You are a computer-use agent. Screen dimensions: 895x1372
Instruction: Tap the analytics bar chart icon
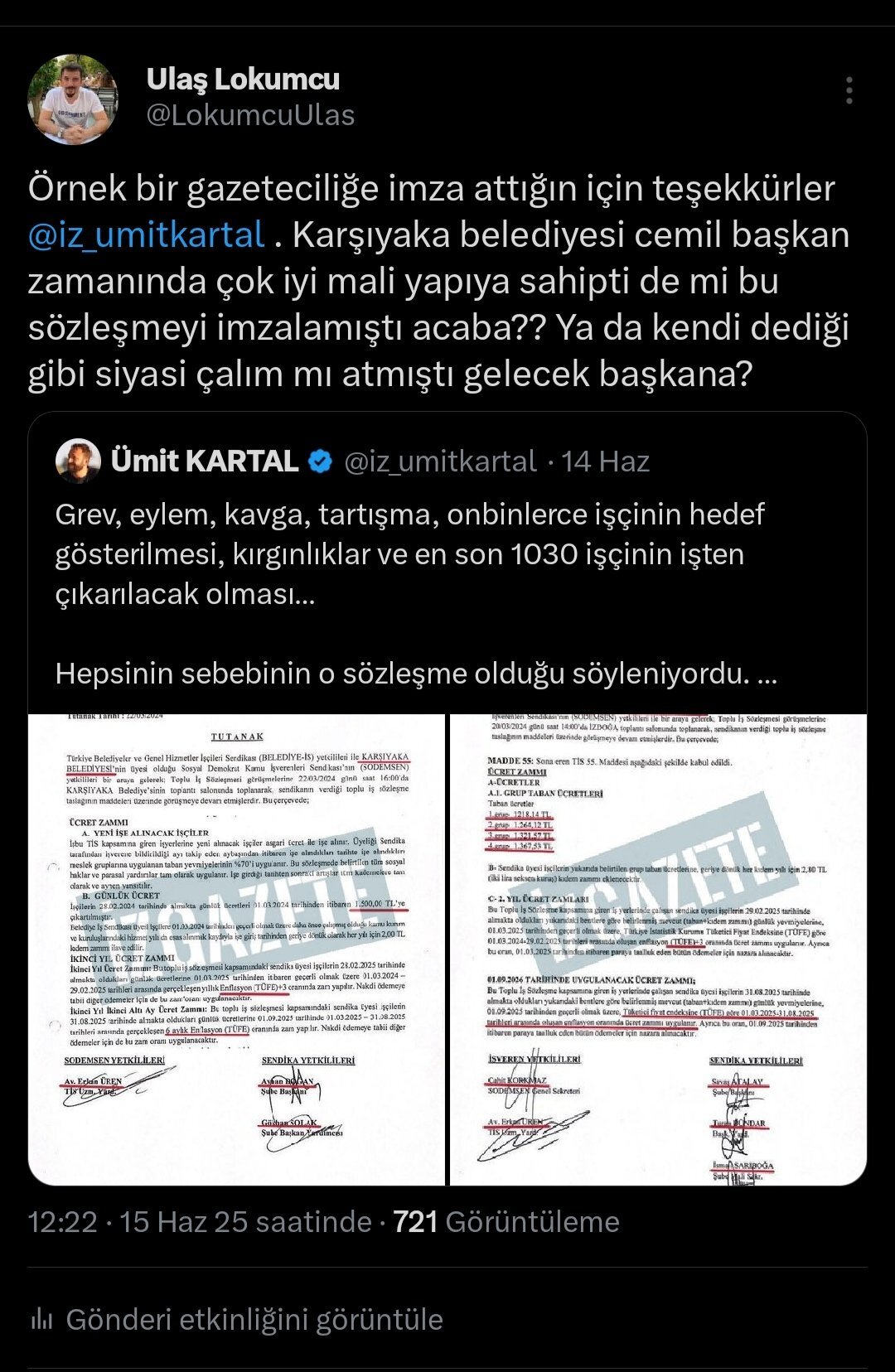pyautogui.click(x=41, y=1319)
